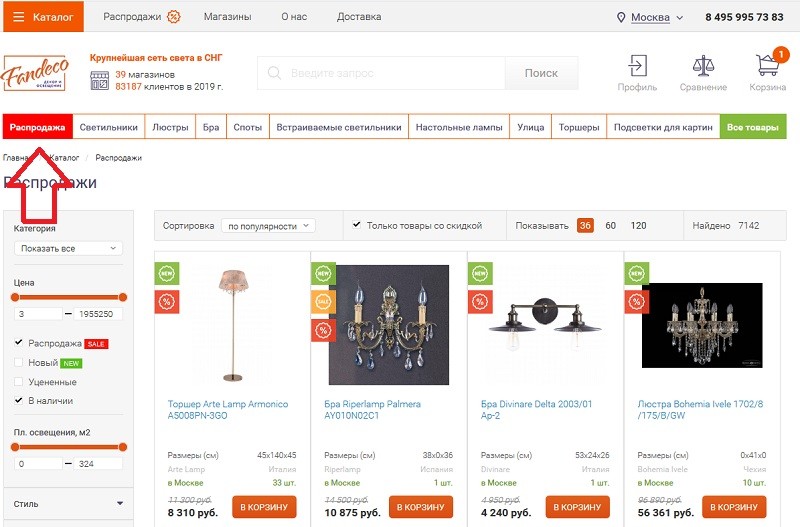Click the search field Введите запрос
Viewport: 800px width, 527px height.
(x=382, y=73)
